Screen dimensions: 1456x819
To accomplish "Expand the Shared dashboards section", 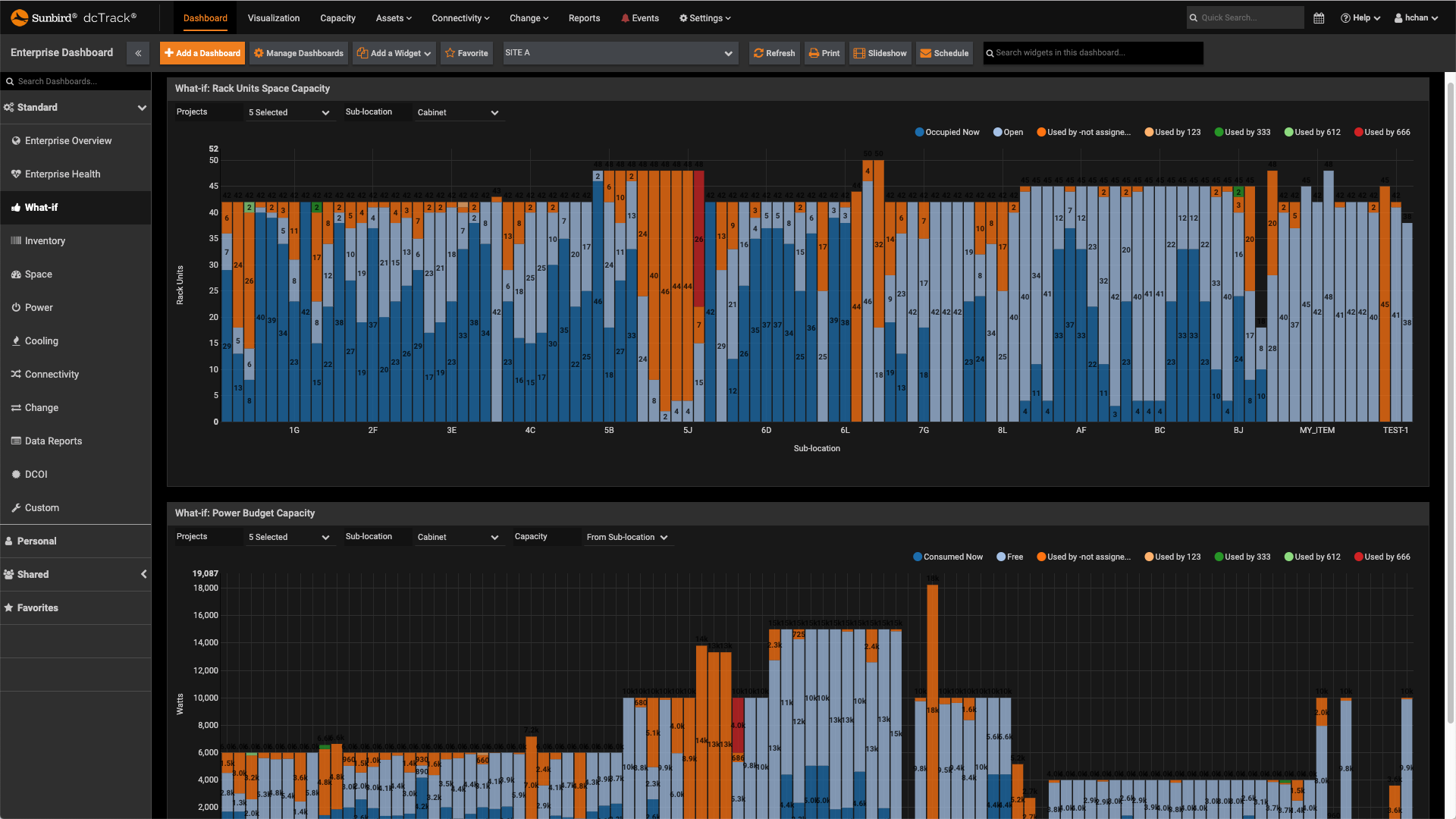I will point(76,574).
